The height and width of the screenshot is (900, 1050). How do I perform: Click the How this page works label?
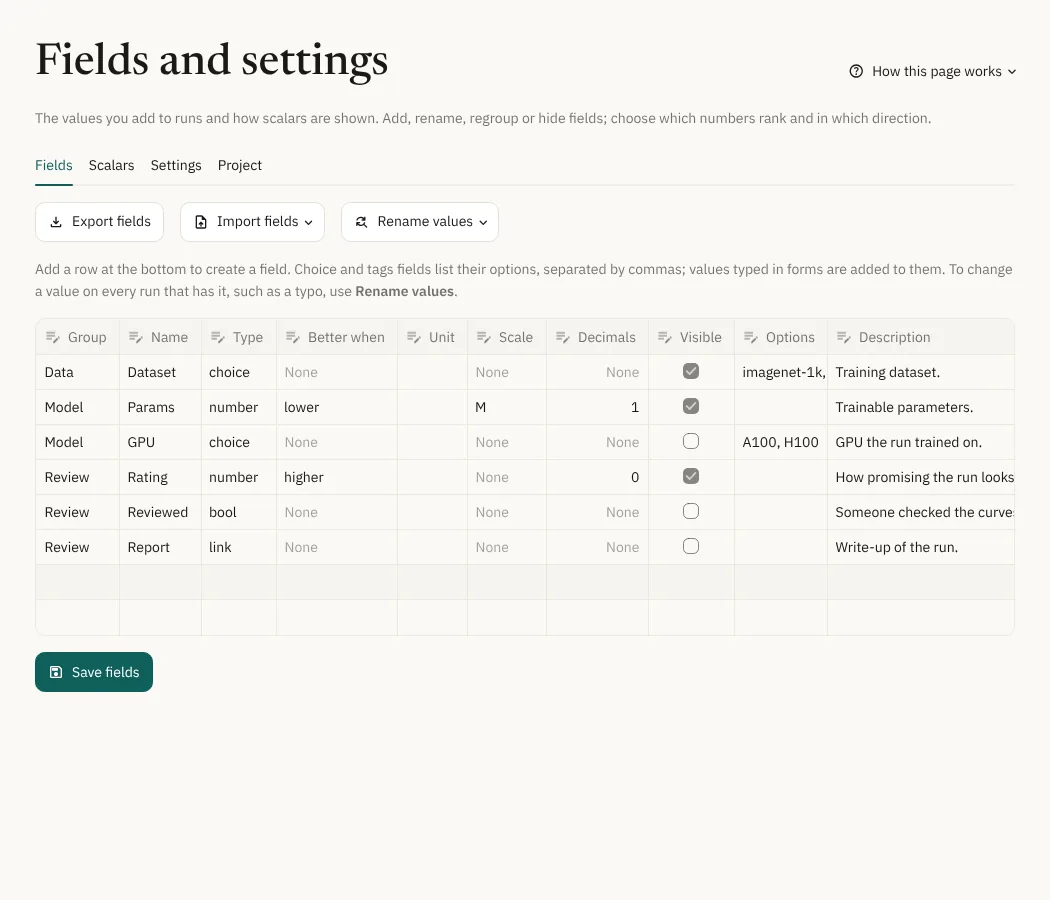(x=936, y=72)
